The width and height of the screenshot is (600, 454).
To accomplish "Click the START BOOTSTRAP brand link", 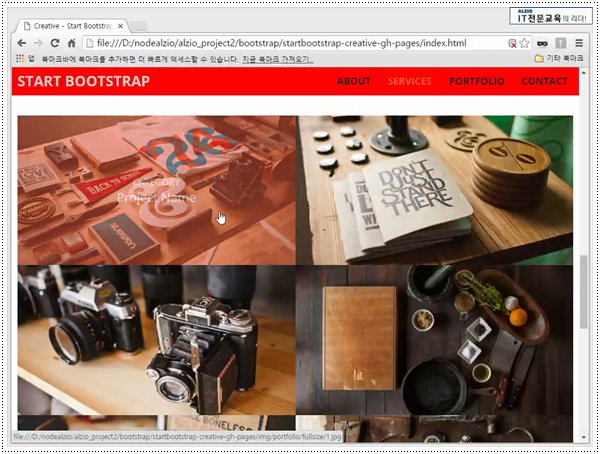I will click(83, 81).
